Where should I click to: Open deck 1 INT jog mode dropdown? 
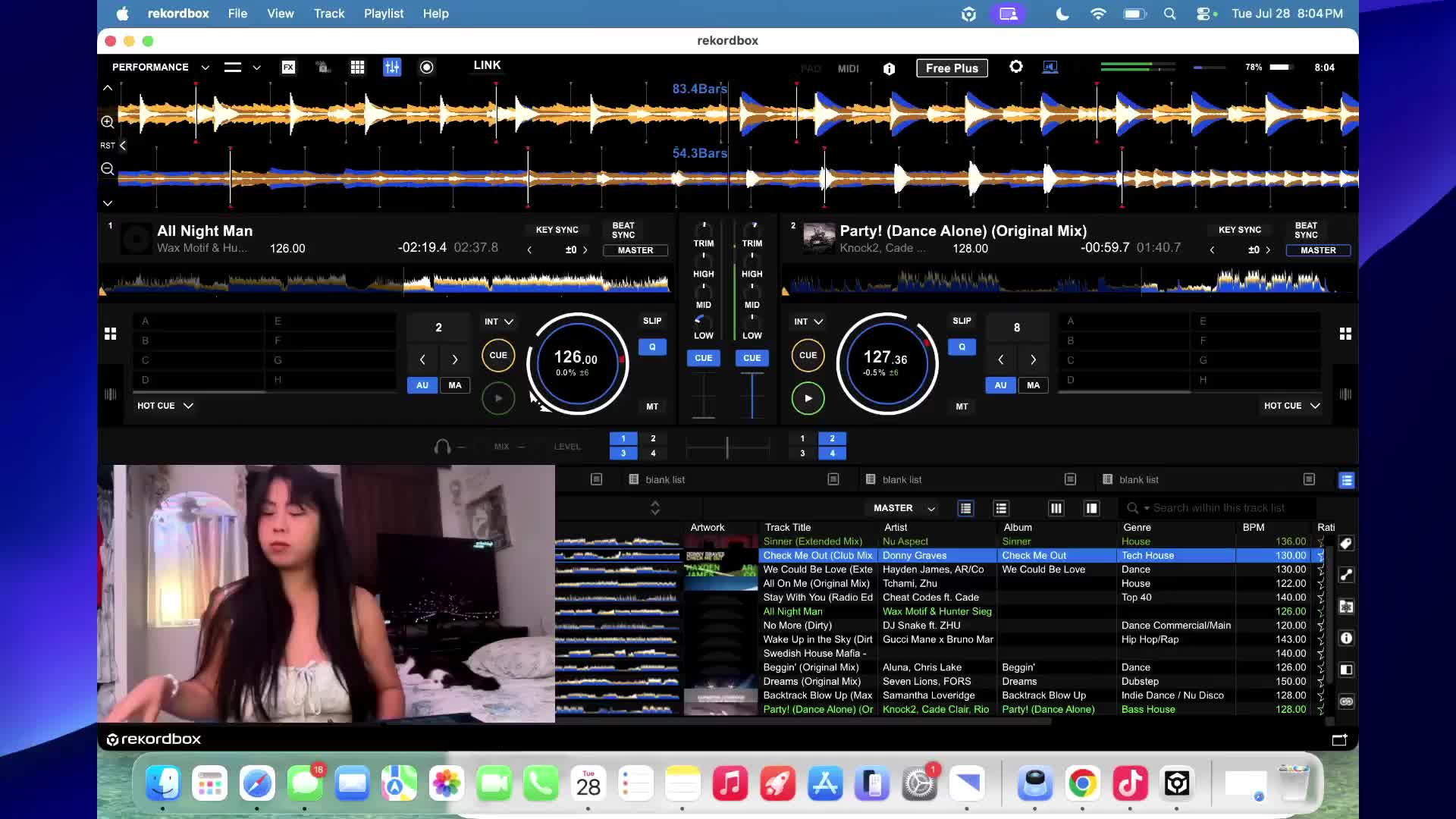coord(499,322)
